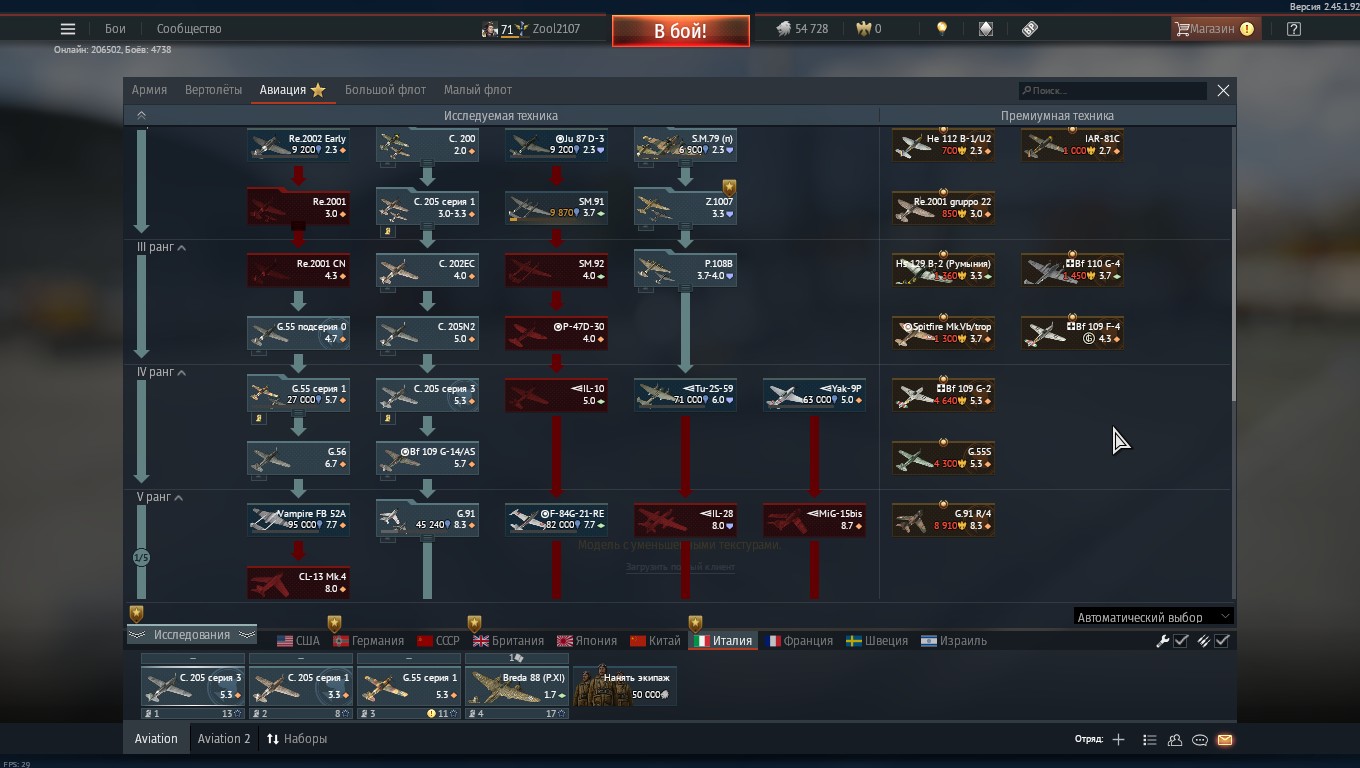This screenshot has height=768, width=1360.
Task: Hire a crew with Нанять экипаж
Action: click(x=625, y=686)
